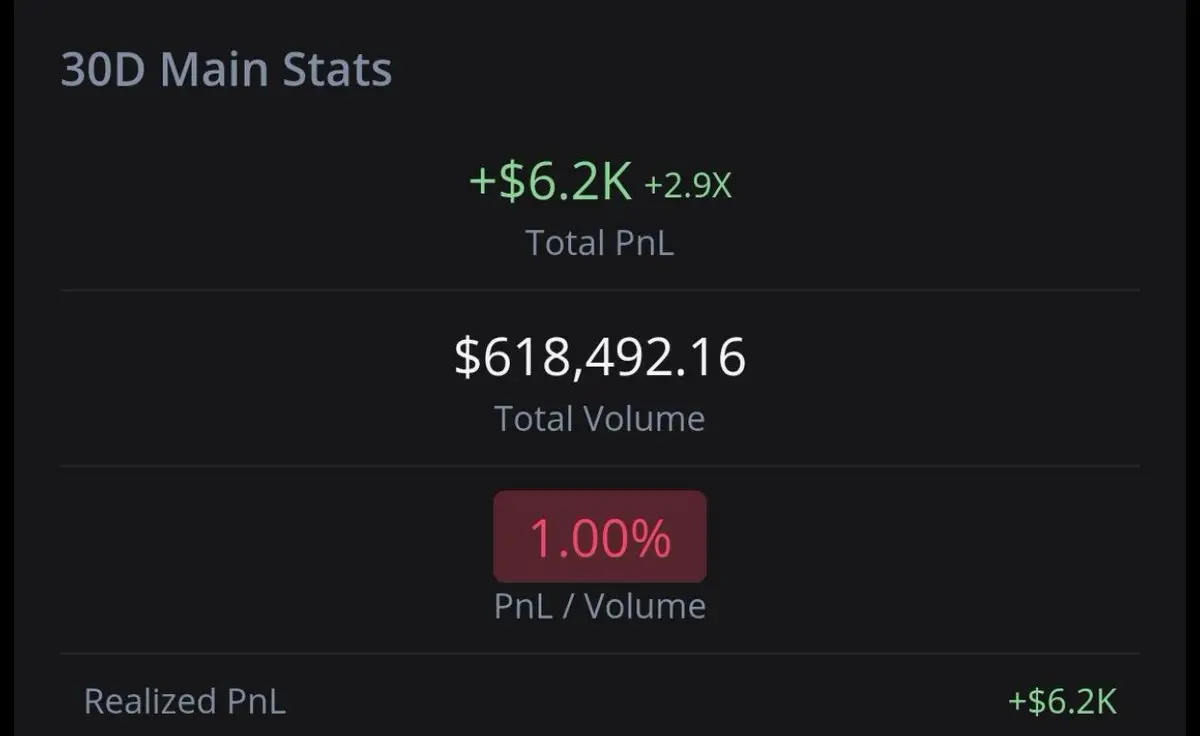1200x736 pixels.
Task: Click the dollar sign of $618,492.16
Action: pyautogui.click(x=468, y=358)
